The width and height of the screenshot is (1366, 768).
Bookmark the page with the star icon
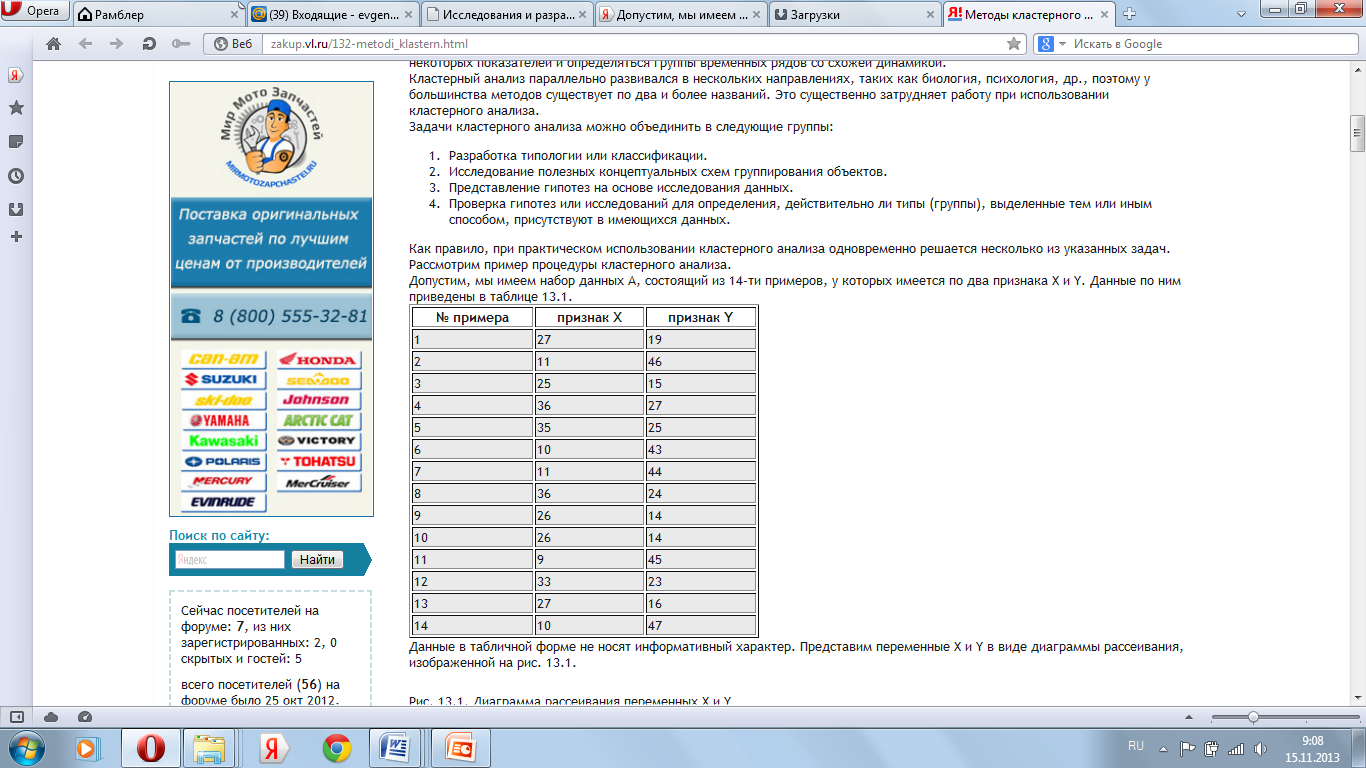[1013, 44]
